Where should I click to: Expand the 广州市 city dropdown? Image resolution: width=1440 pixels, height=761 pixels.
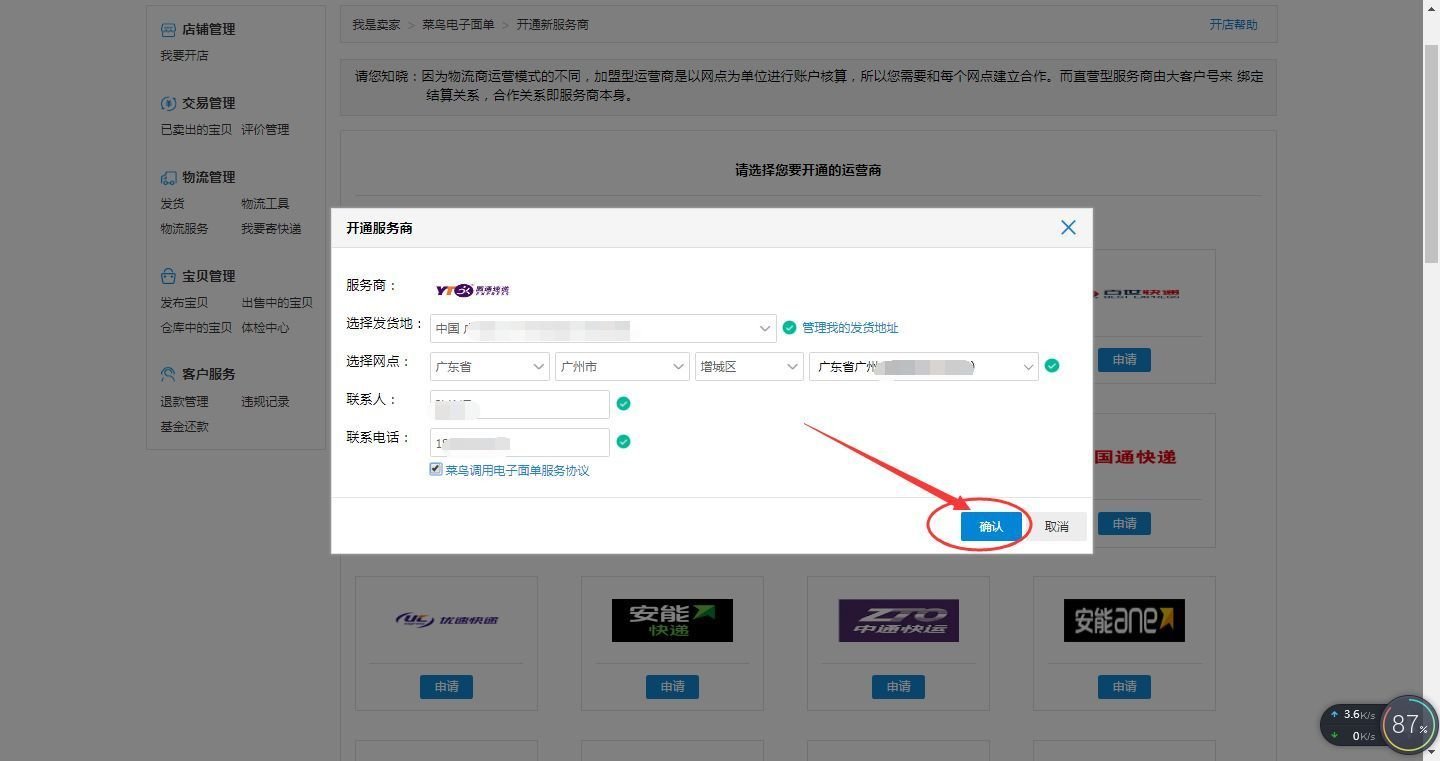click(x=622, y=367)
